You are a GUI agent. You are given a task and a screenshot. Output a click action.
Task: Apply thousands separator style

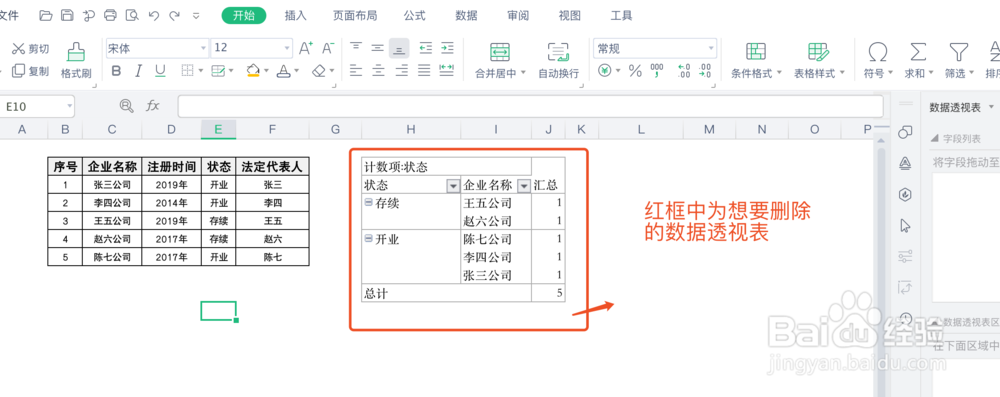tap(657, 71)
